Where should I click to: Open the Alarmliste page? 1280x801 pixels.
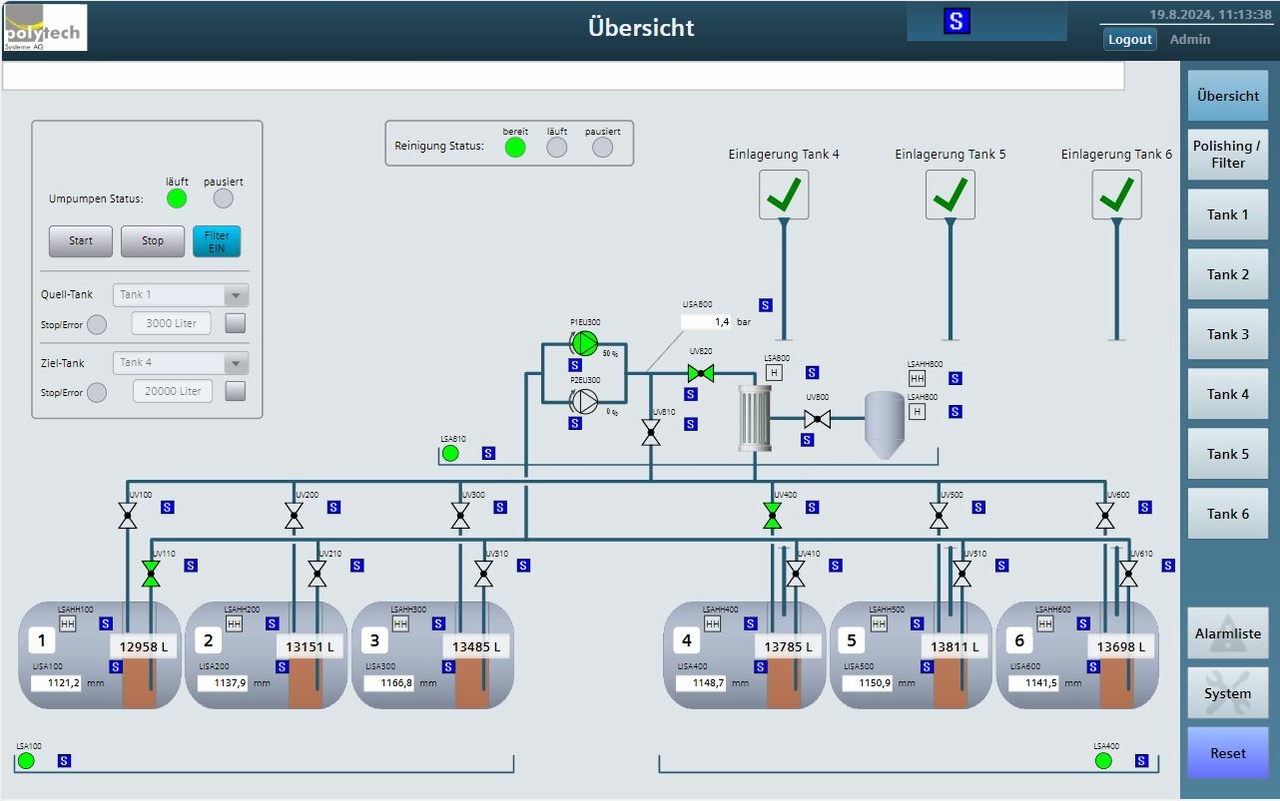pyautogui.click(x=1227, y=633)
